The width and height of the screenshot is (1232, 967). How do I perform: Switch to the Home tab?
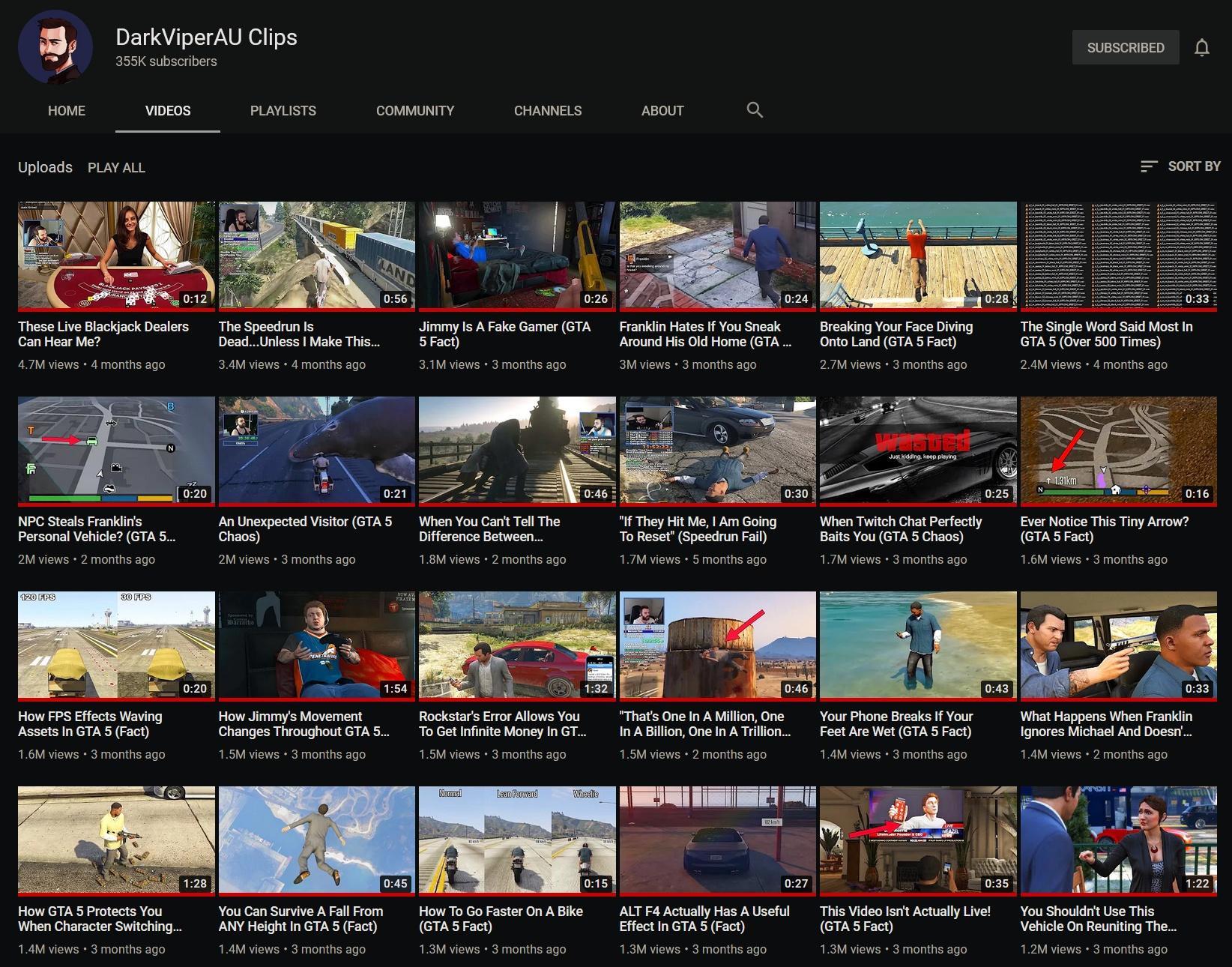click(67, 111)
